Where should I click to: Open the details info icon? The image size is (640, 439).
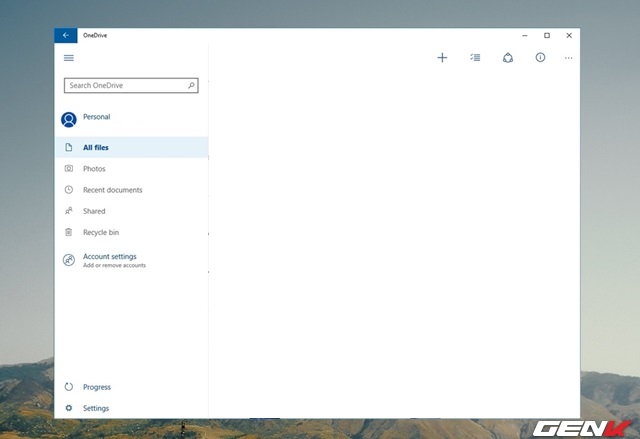540,58
